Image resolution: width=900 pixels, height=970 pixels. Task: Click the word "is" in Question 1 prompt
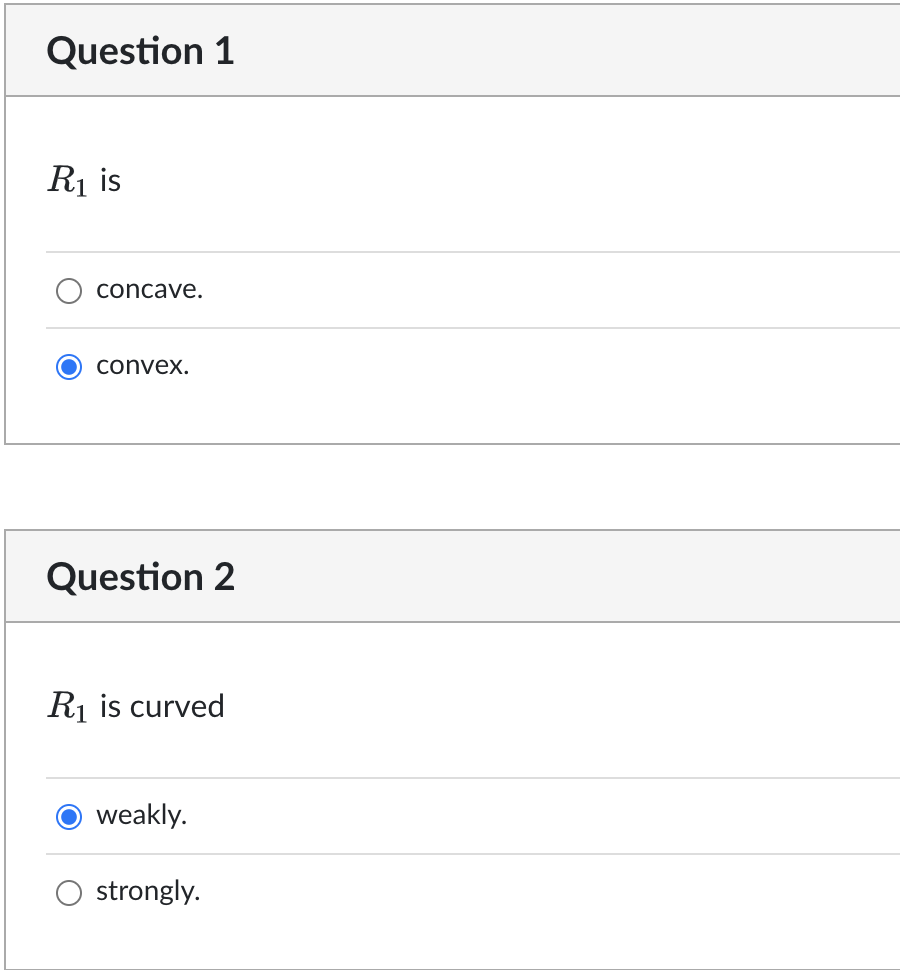110,181
